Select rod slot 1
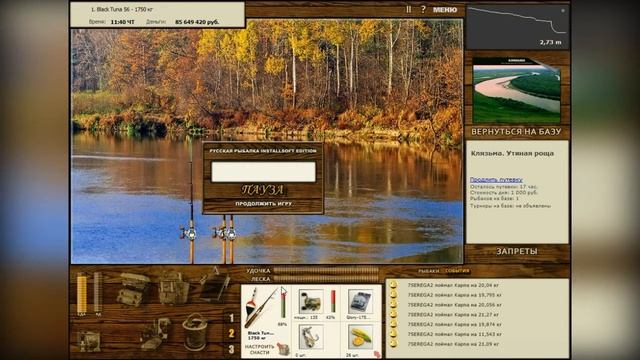The width and height of the screenshot is (640, 360). click(x=231, y=318)
